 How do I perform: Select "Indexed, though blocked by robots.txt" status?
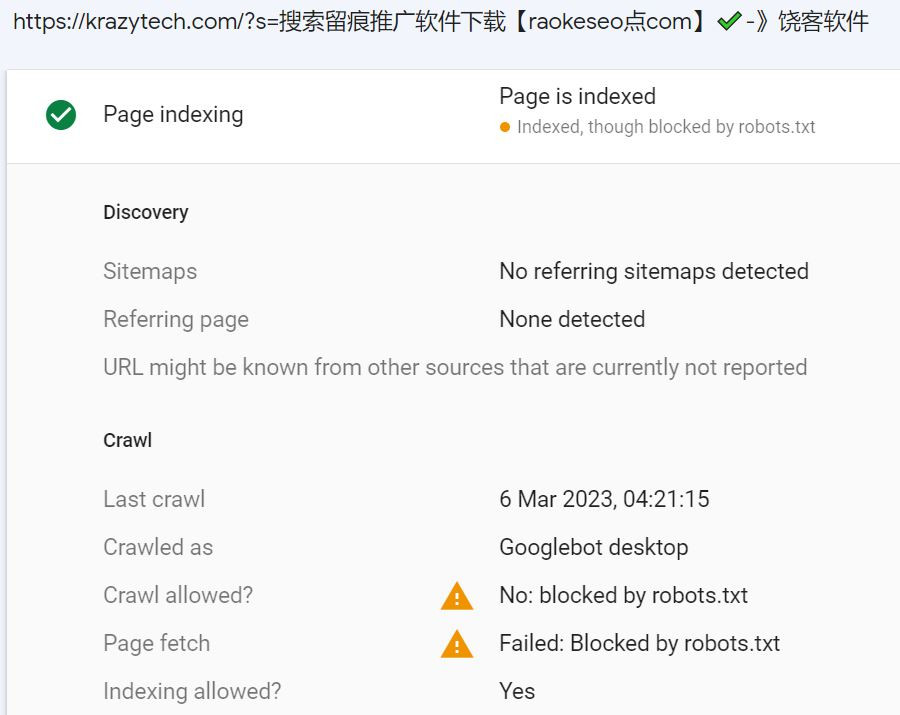pos(666,127)
